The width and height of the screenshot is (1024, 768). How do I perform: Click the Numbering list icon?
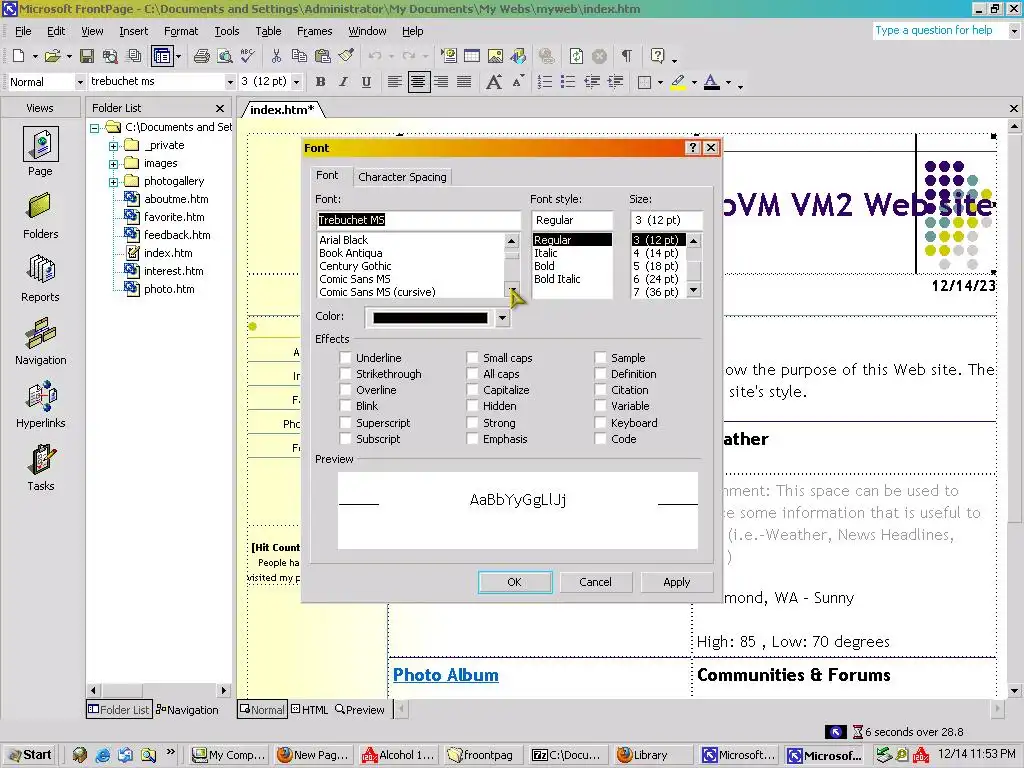coord(545,82)
